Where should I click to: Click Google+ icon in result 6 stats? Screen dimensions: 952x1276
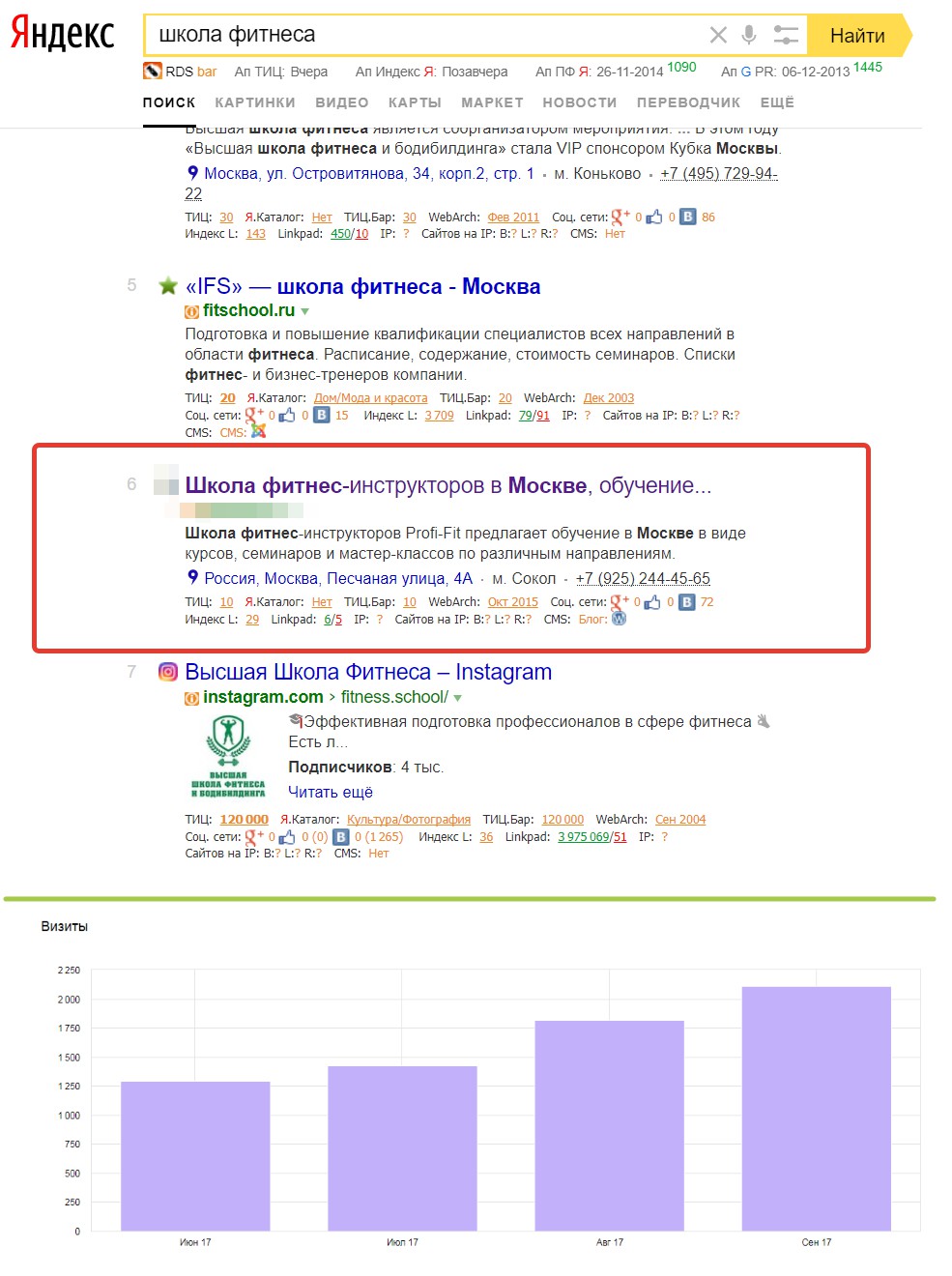coord(619,601)
